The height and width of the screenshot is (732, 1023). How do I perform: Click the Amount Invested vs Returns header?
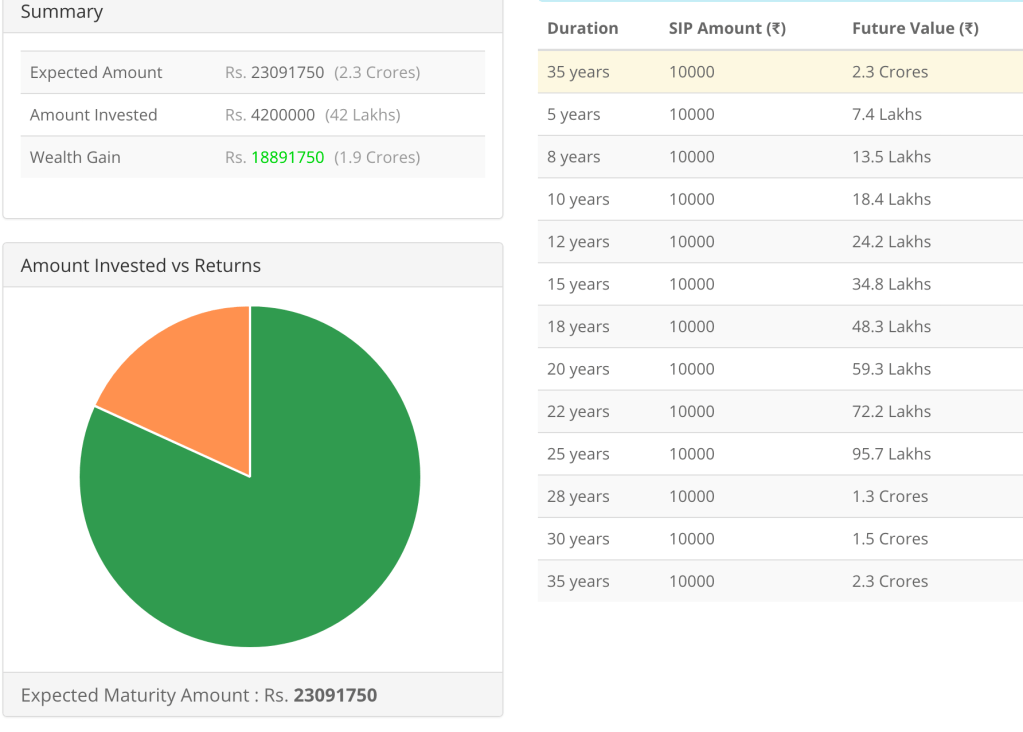[x=140, y=265]
